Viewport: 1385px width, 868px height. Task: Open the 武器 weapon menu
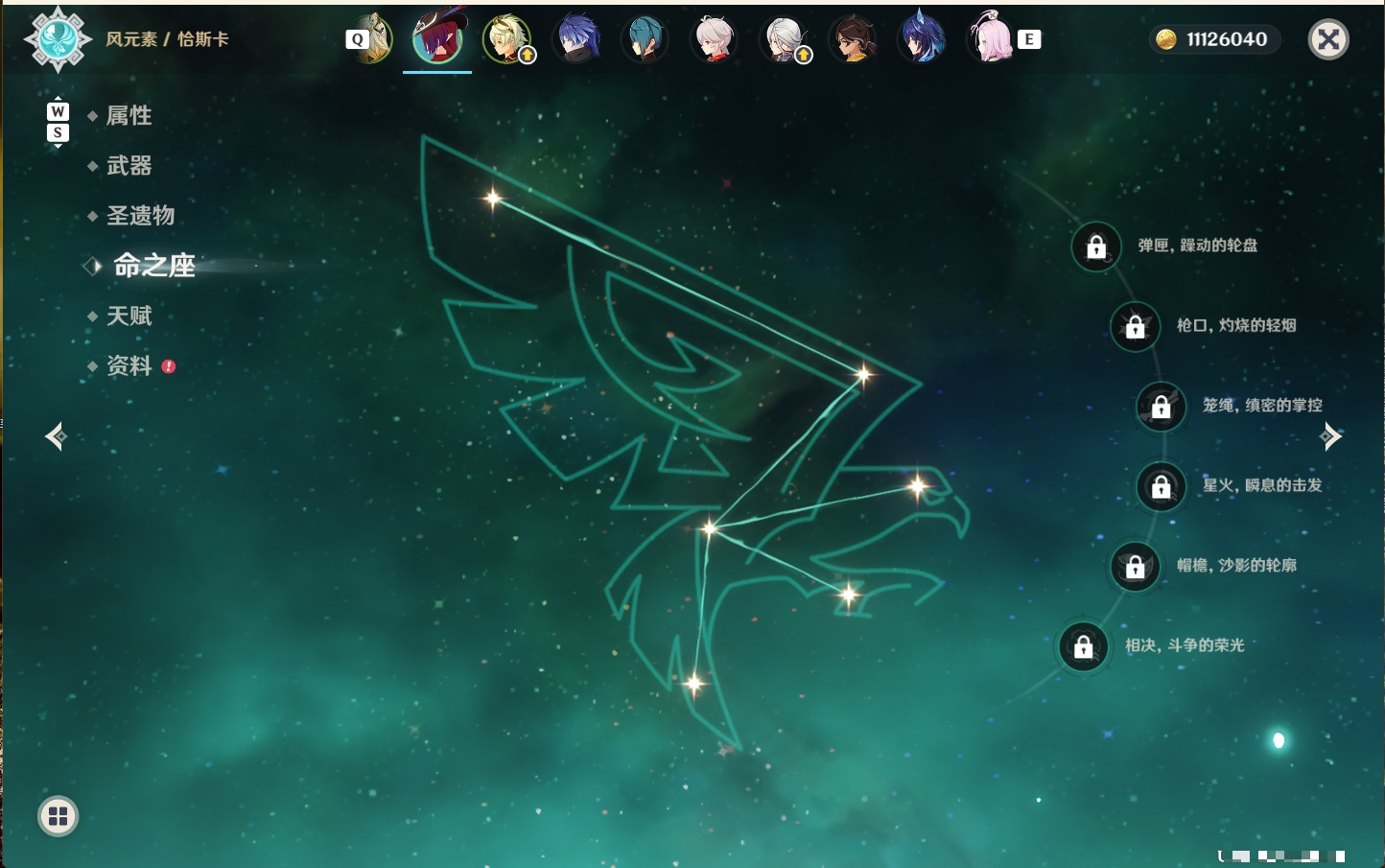point(129,166)
